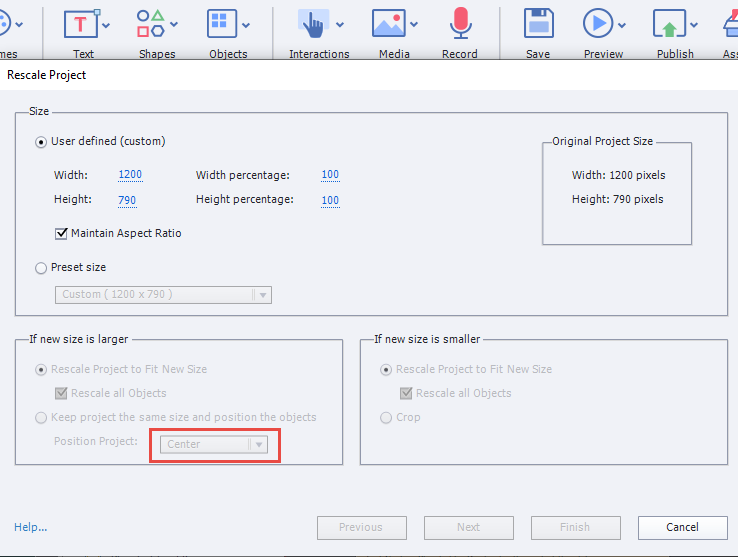Open the Shapes tool icon
The image size is (738, 557).
click(150, 24)
